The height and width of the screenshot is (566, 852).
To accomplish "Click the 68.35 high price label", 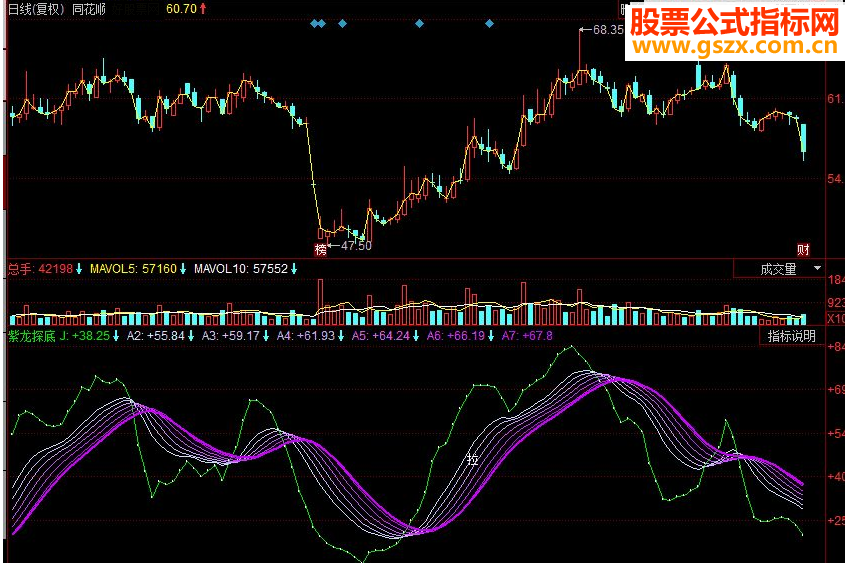I will (609, 30).
